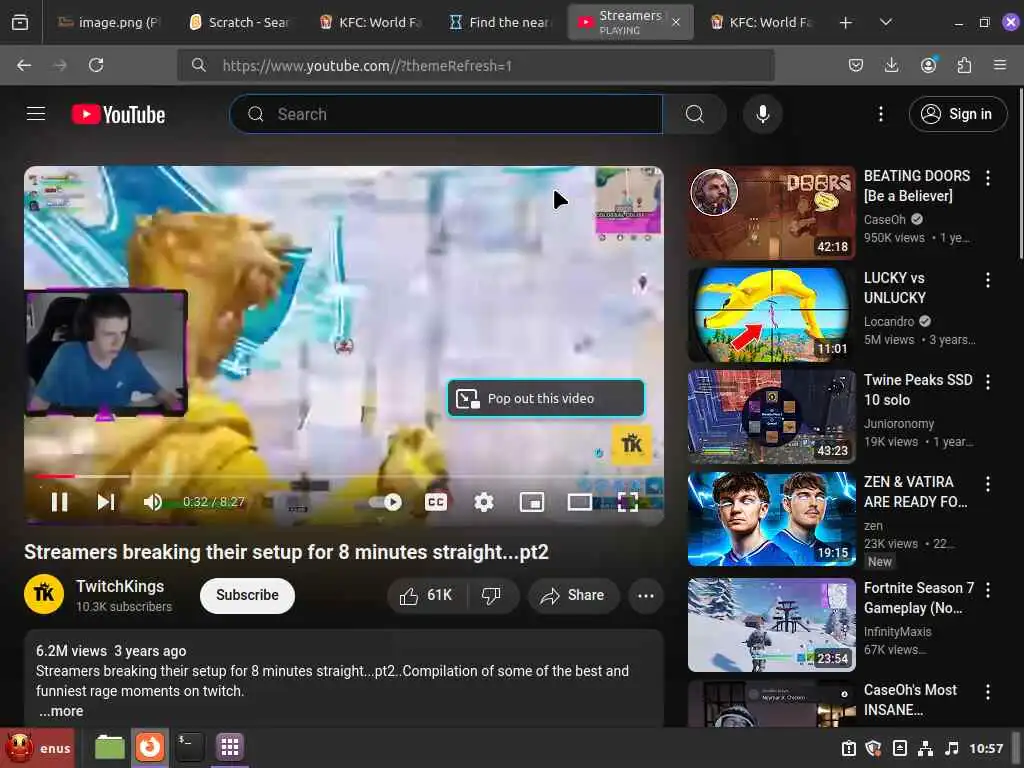Open player settings gear
Image resolution: width=1024 pixels, height=768 pixels.
483,502
